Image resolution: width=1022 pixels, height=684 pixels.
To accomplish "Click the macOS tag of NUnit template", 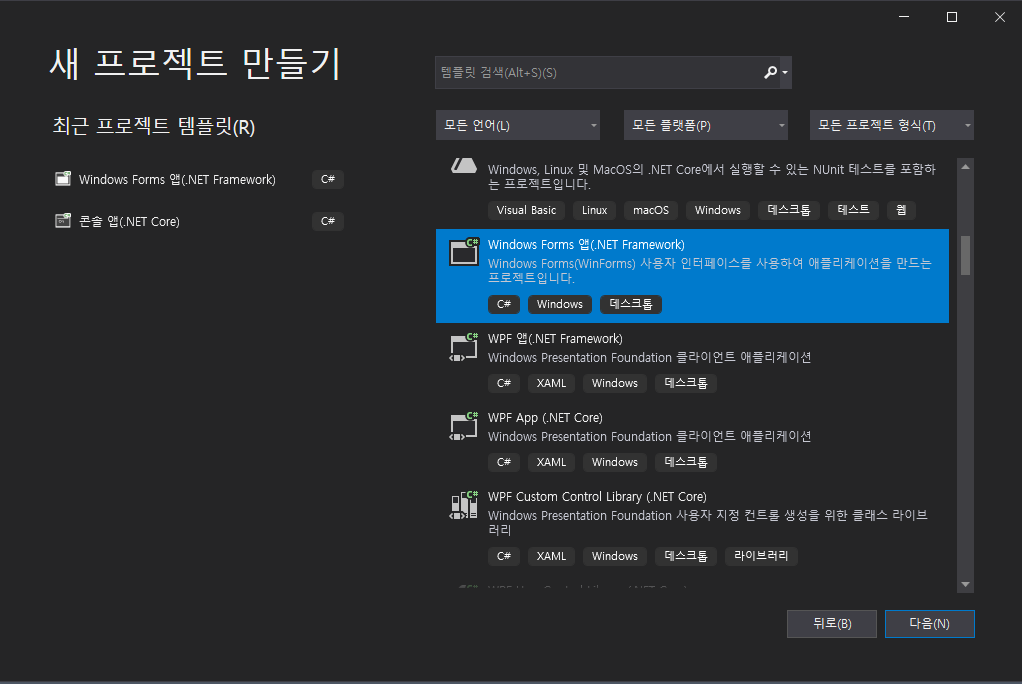I will coord(650,210).
